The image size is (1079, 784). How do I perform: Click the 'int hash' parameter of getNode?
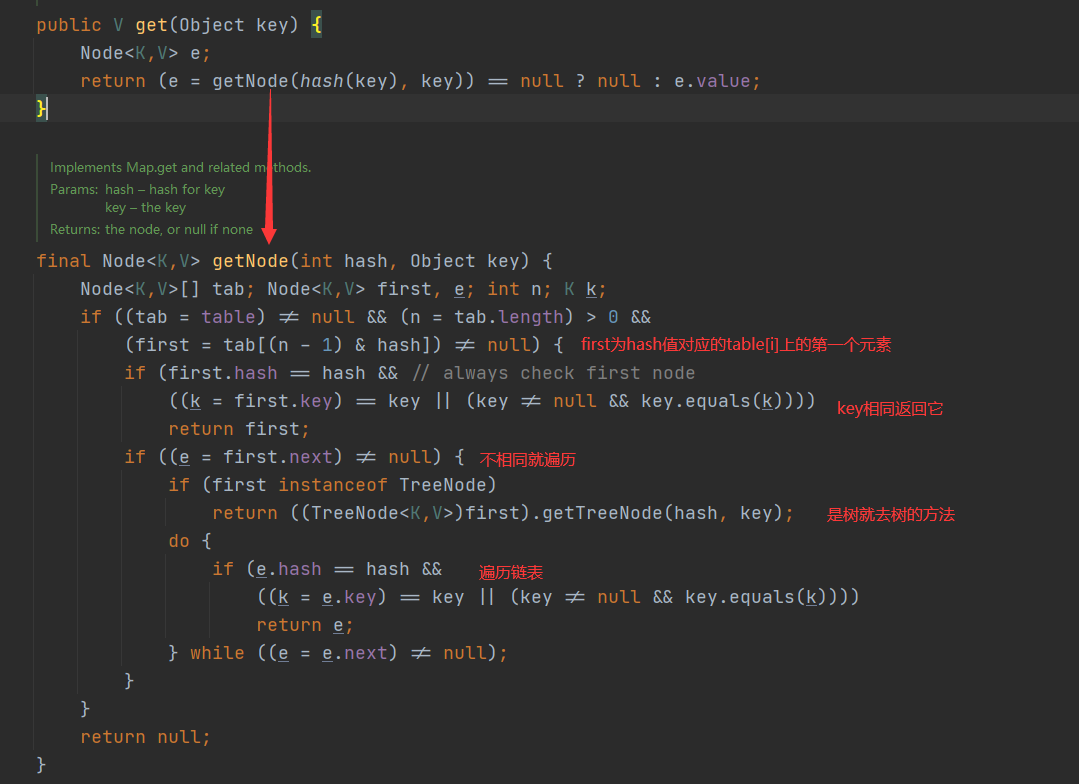click(x=344, y=262)
